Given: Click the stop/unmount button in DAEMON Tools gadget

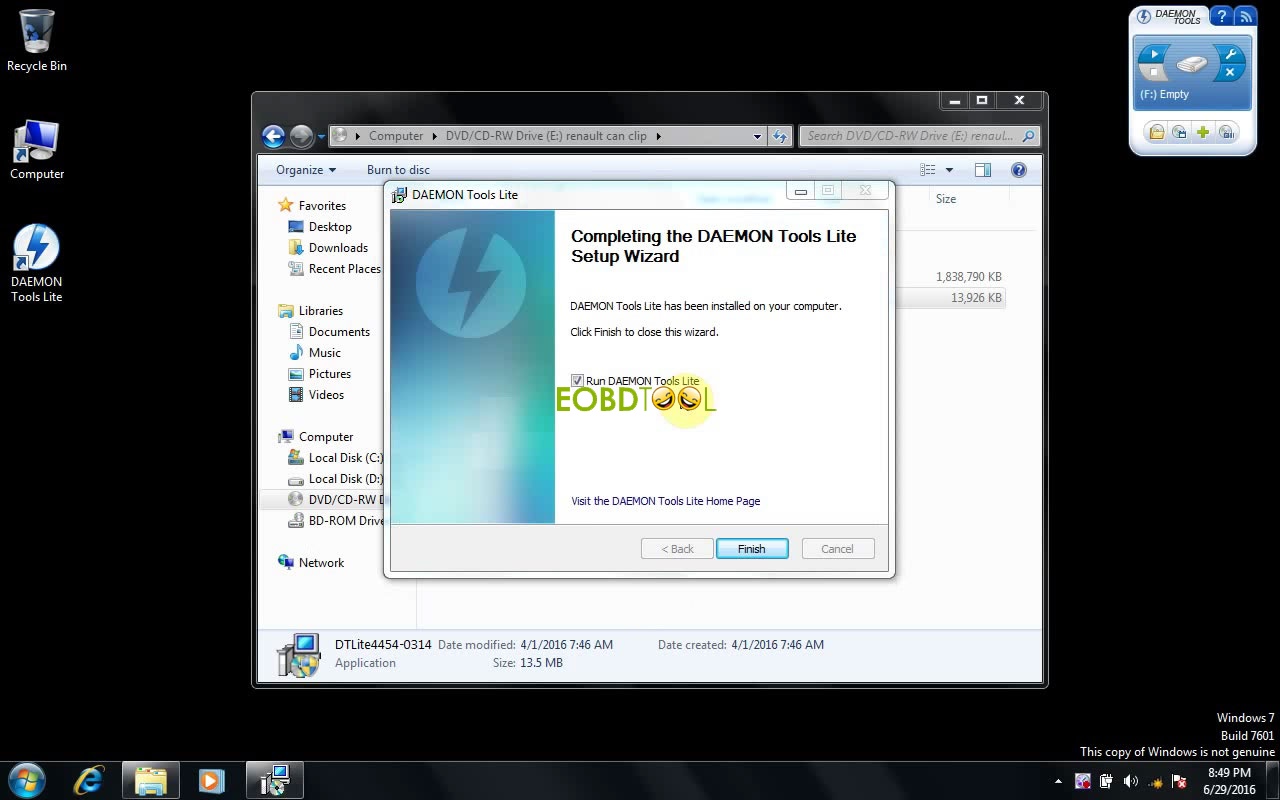Looking at the screenshot, I should tap(1154, 72).
